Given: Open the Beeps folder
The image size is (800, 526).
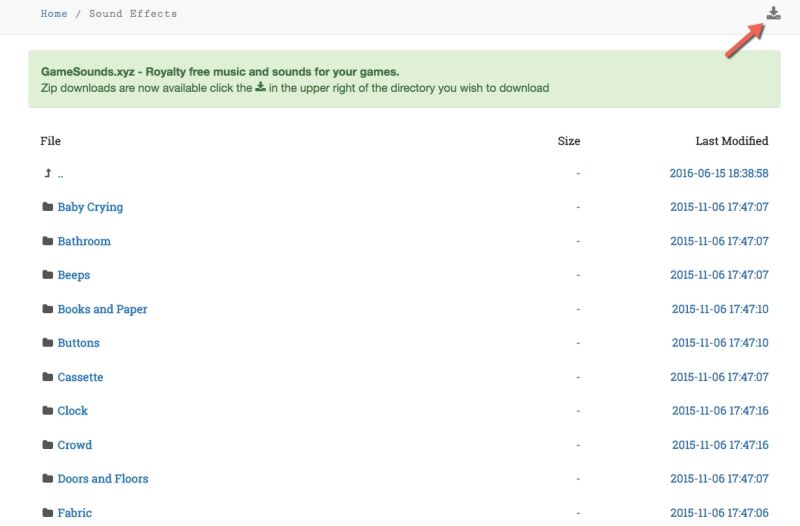Looking at the screenshot, I should pyautogui.click(x=74, y=275).
